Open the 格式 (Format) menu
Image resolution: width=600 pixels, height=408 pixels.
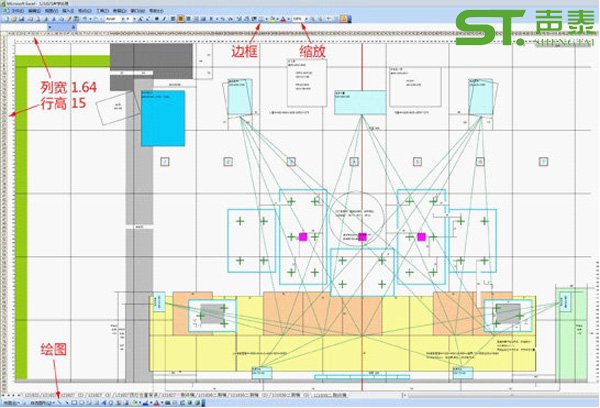(80, 10)
